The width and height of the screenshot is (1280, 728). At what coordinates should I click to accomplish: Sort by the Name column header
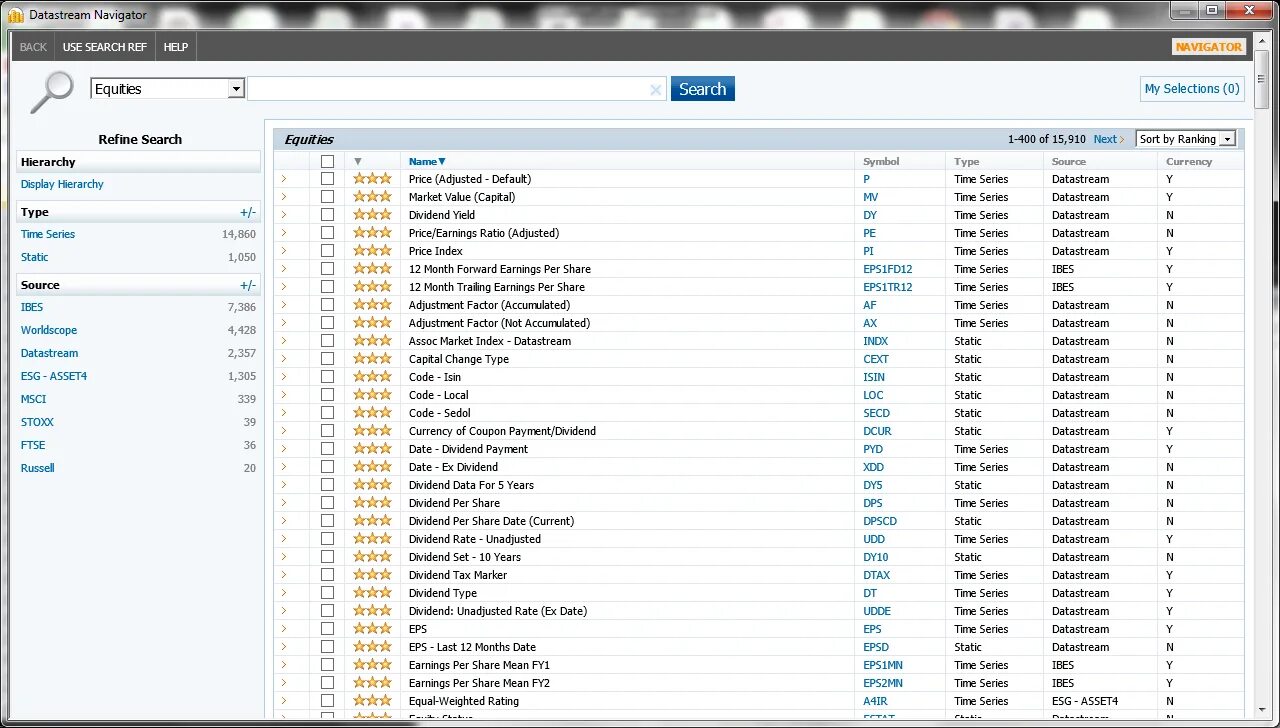coord(427,161)
